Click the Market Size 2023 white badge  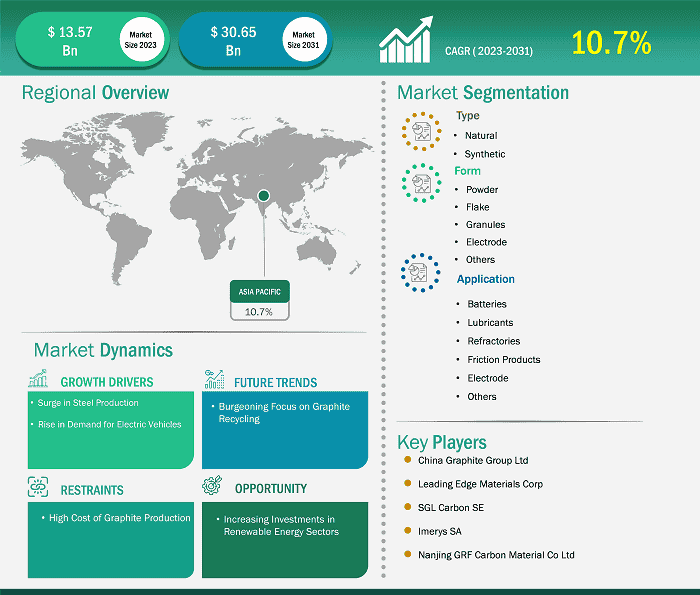[x=141, y=40]
